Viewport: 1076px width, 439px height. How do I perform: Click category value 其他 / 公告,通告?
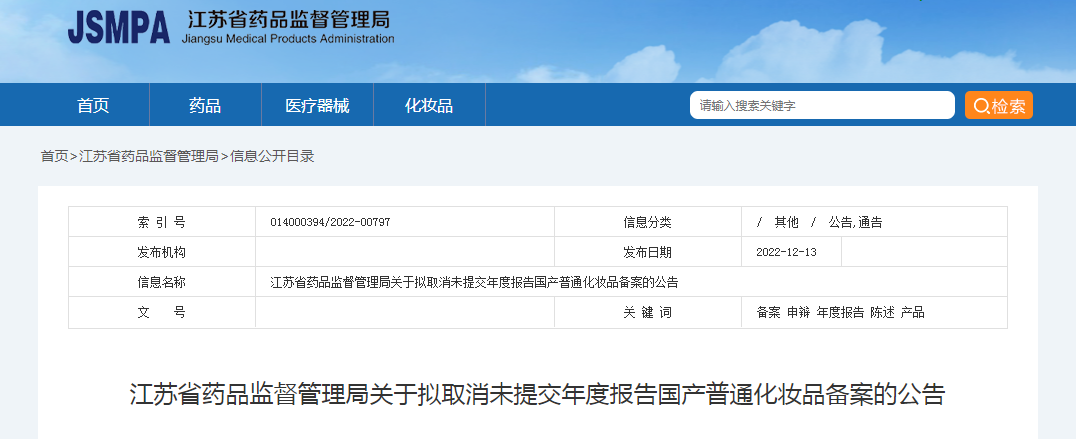click(819, 222)
